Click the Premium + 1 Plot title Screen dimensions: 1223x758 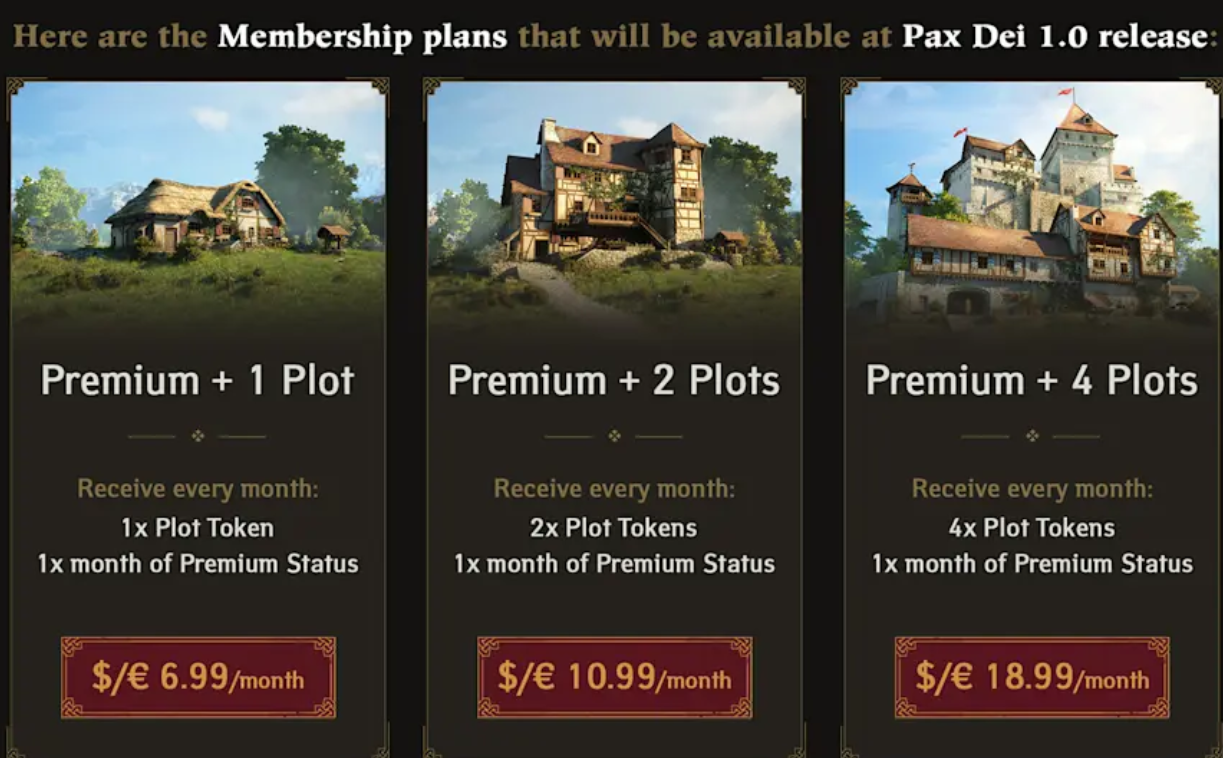pyautogui.click(x=198, y=381)
